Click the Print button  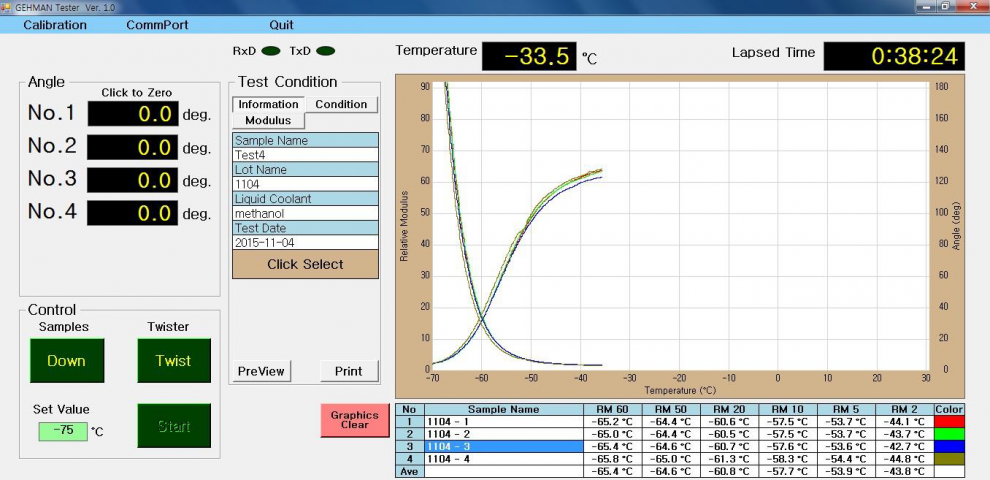349,371
